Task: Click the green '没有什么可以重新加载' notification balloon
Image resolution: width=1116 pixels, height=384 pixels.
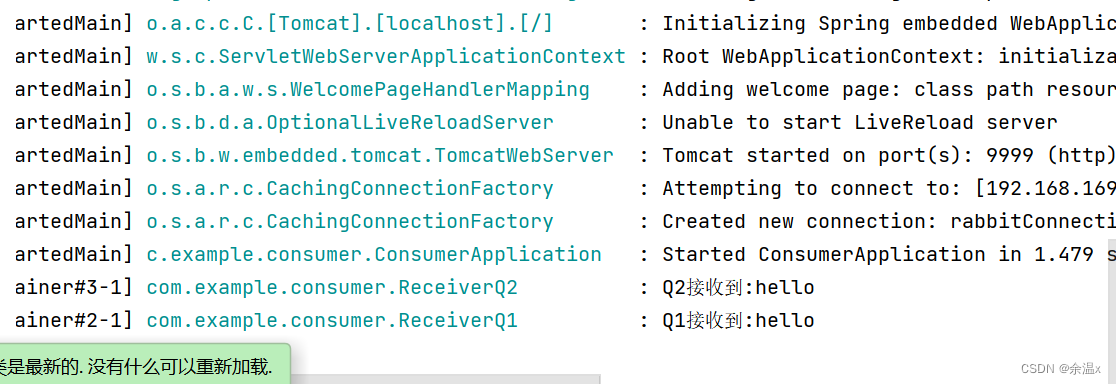Action: 144,364
